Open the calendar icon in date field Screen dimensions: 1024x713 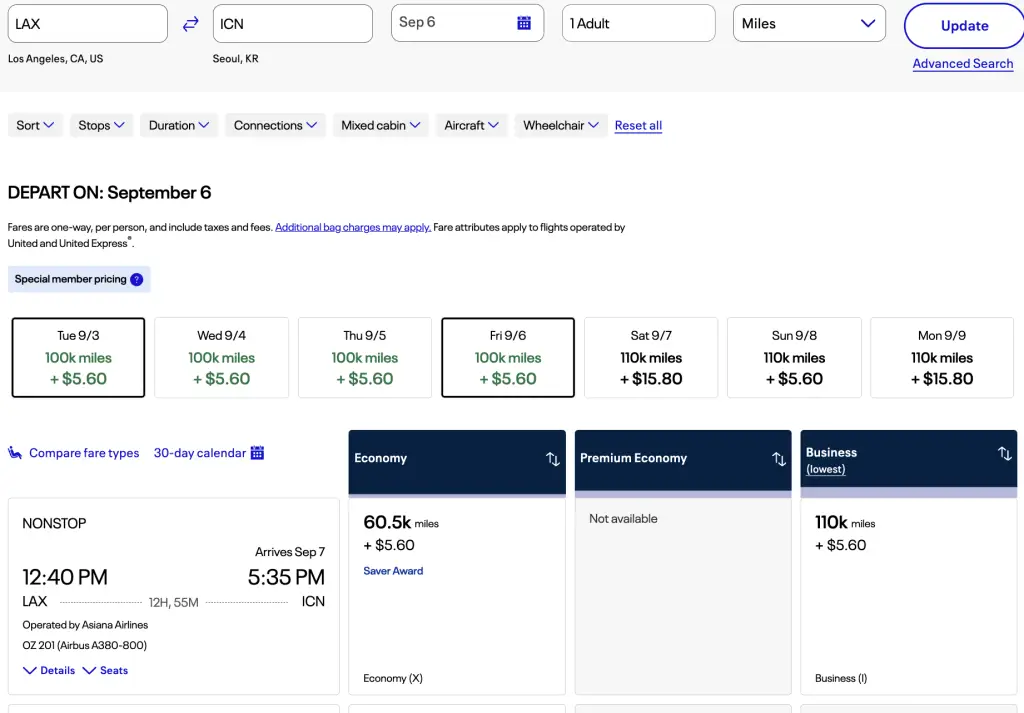(x=524, y=23)
